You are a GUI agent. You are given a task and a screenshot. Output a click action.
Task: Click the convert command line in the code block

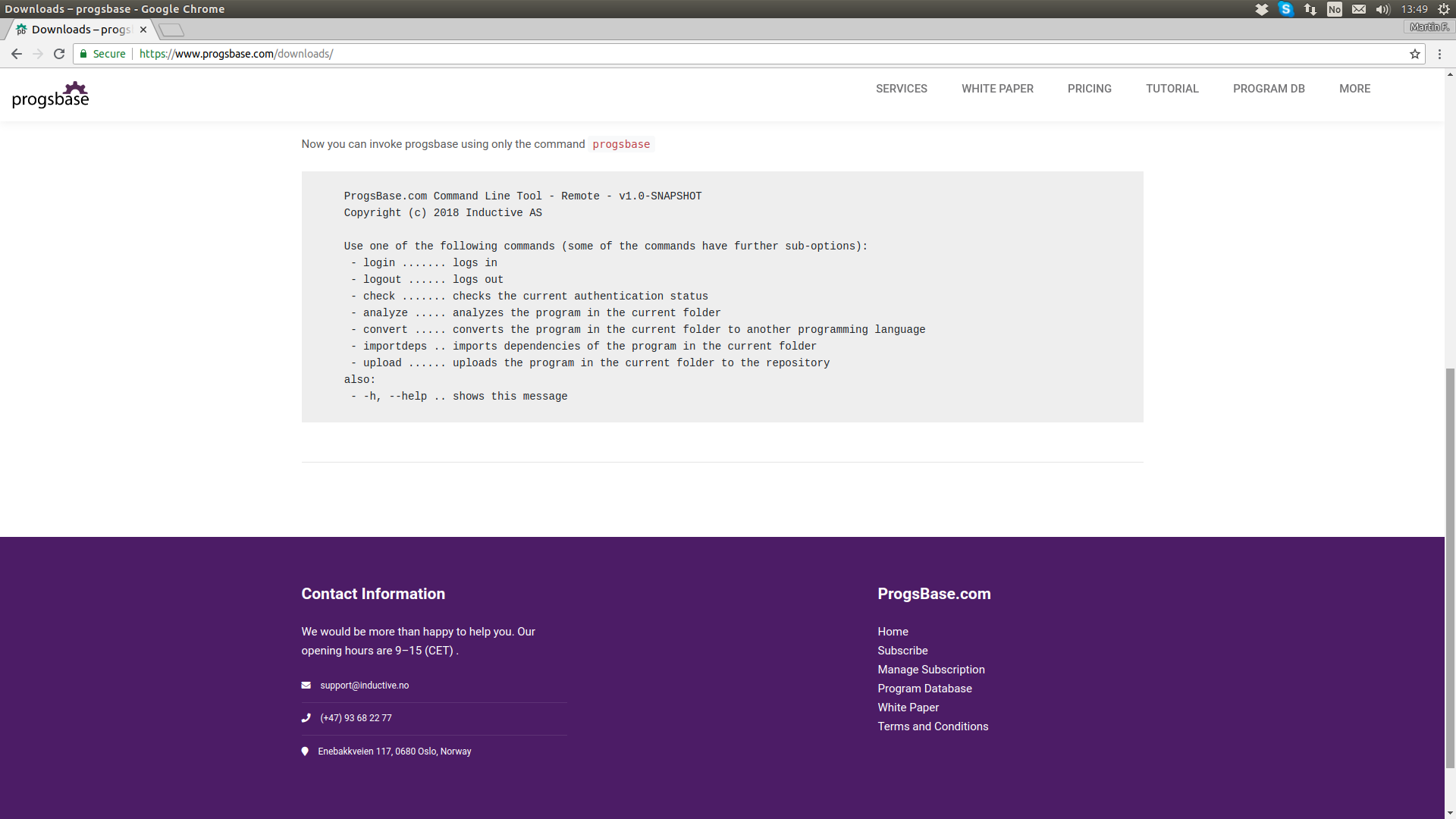click(638, 330)
